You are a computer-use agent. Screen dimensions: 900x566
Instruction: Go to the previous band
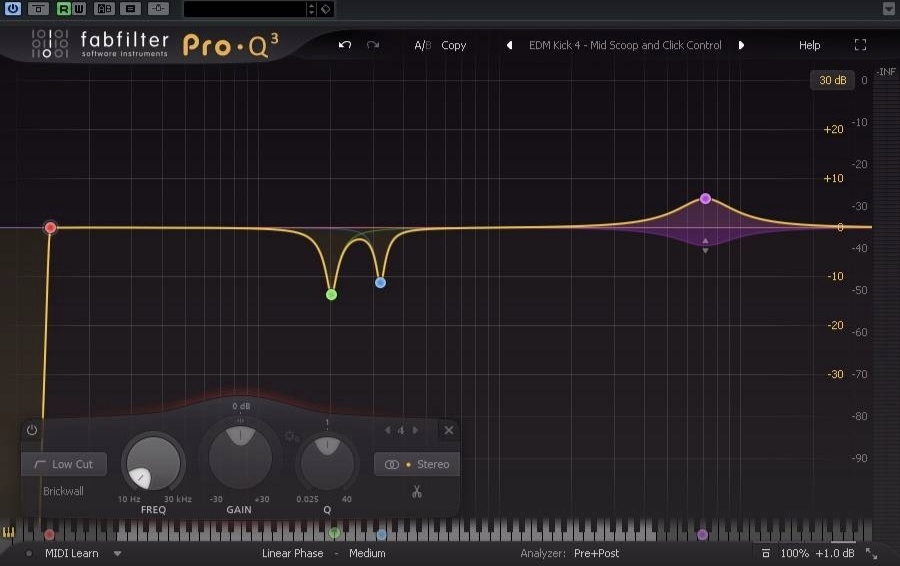click(x=387, y=430)
